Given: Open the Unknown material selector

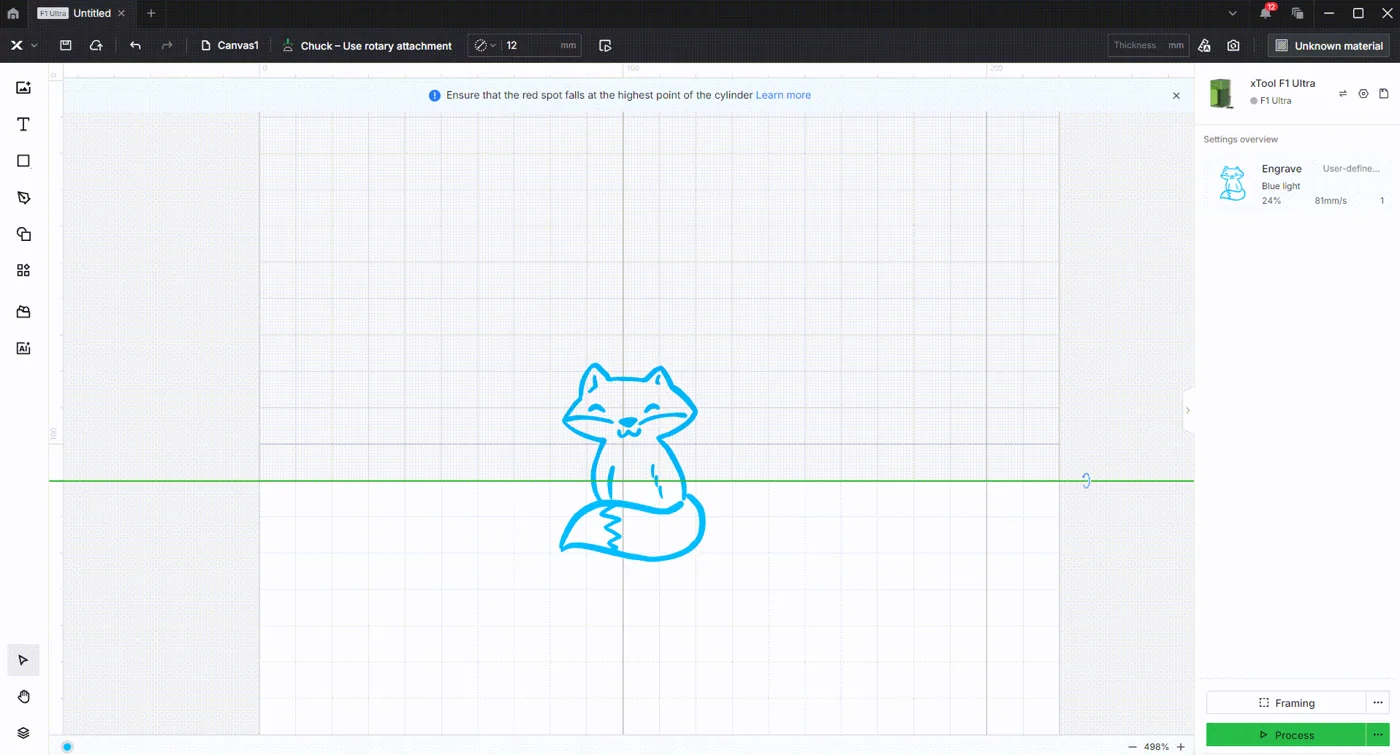Looking at the screenshot, I should 1329,45.
